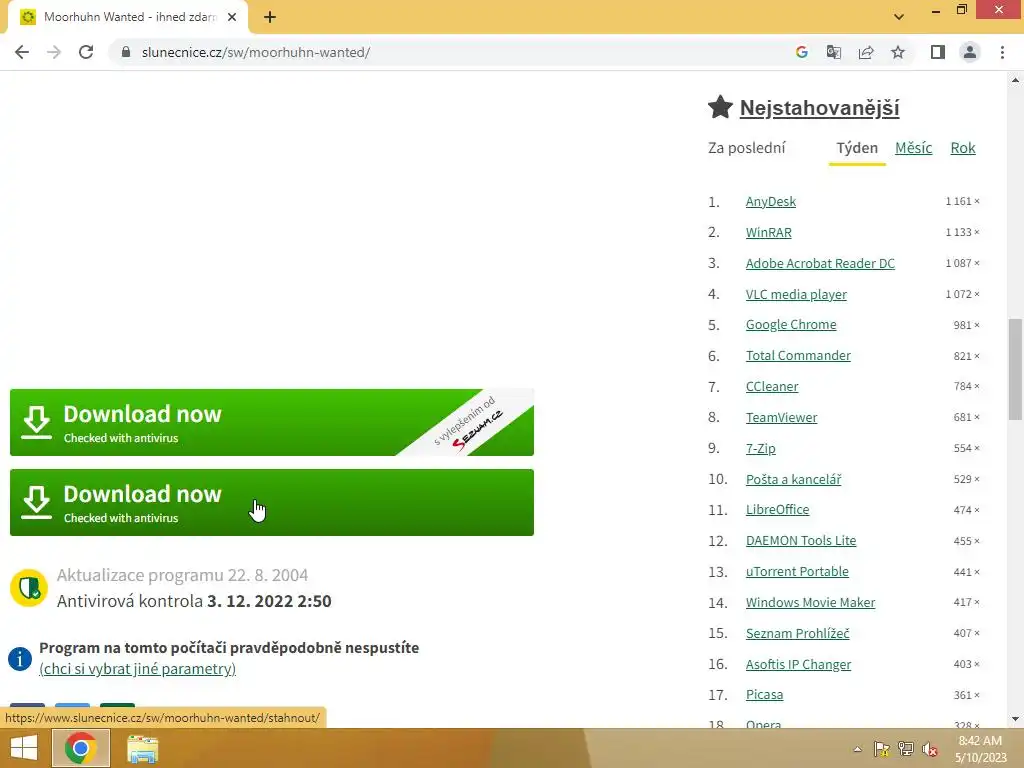Open the uTorrent Portable link

click(797, 571)
